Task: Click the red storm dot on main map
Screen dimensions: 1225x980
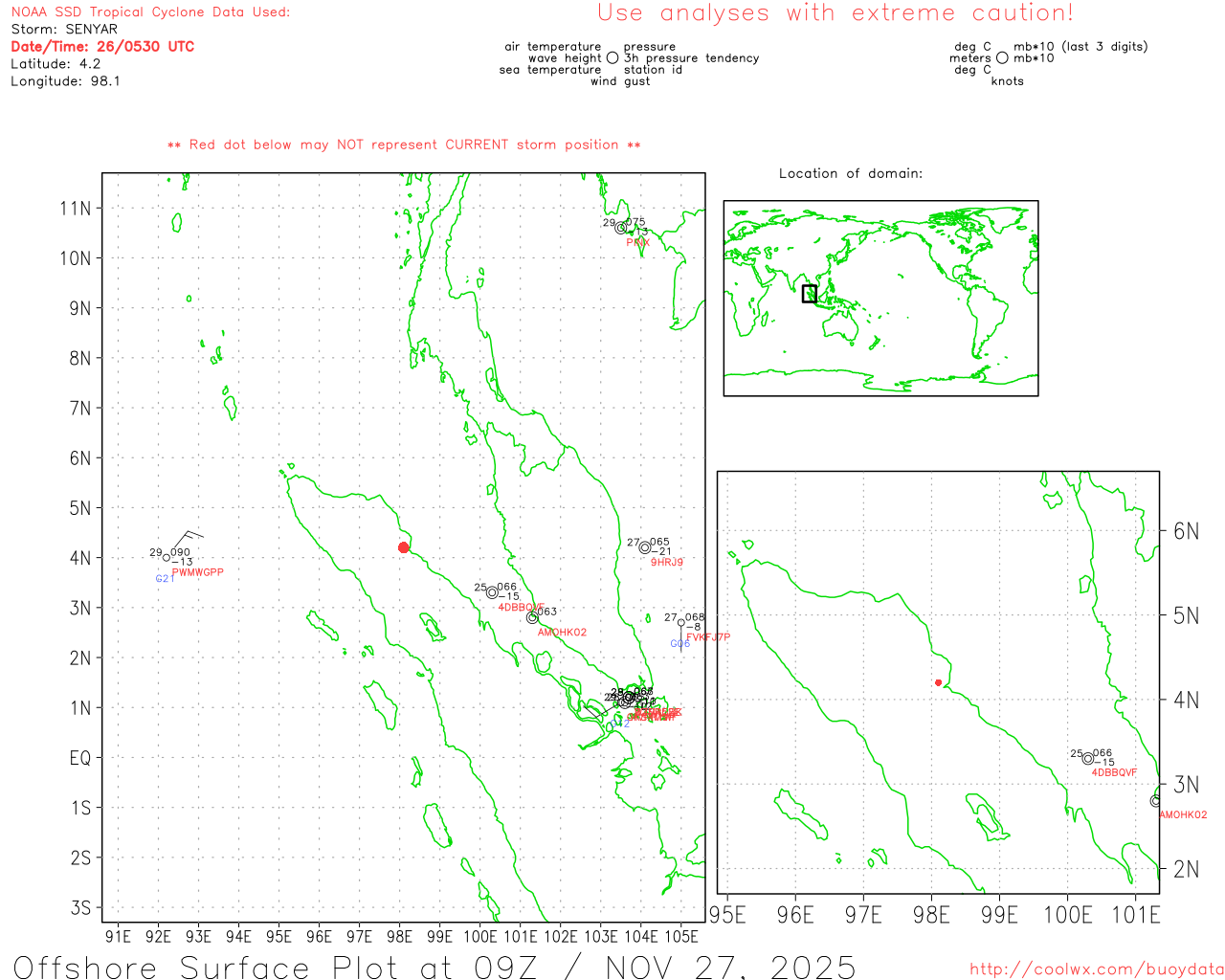Action: click(x=403, y=547)
